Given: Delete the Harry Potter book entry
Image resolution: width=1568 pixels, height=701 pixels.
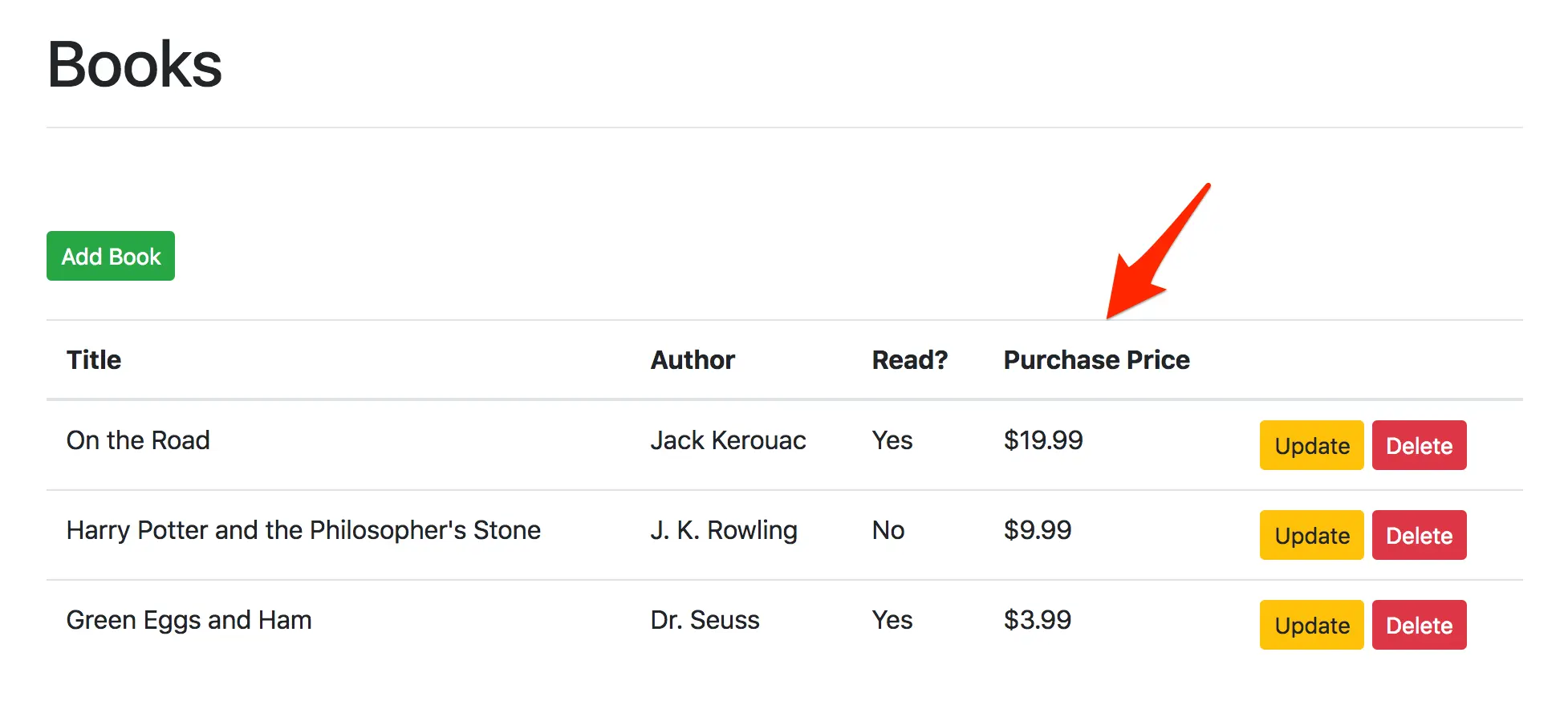Looking at the screenshot, I should [x=1419, y=535].
